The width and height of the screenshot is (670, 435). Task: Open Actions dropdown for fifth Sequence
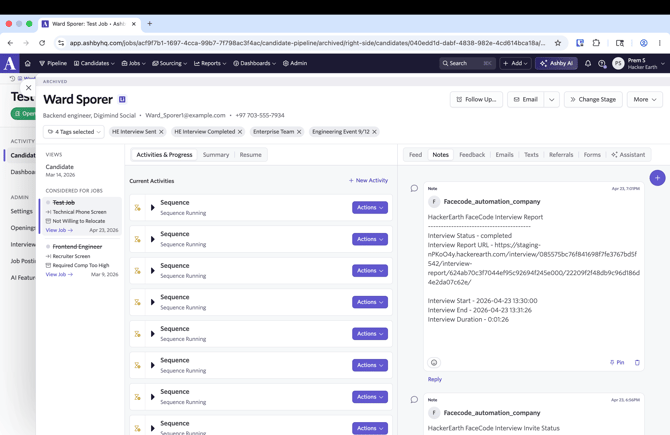pyautogui.click(x=370, y=334)
